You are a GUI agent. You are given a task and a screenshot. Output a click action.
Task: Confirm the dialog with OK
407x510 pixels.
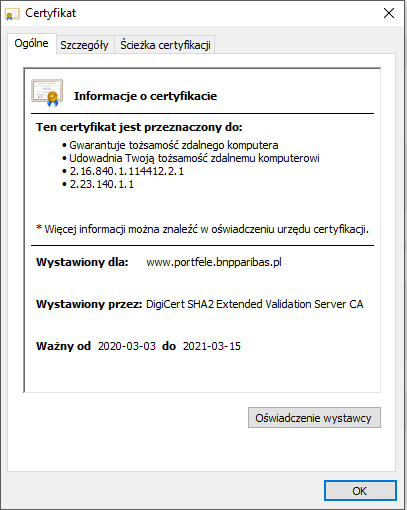360,491
